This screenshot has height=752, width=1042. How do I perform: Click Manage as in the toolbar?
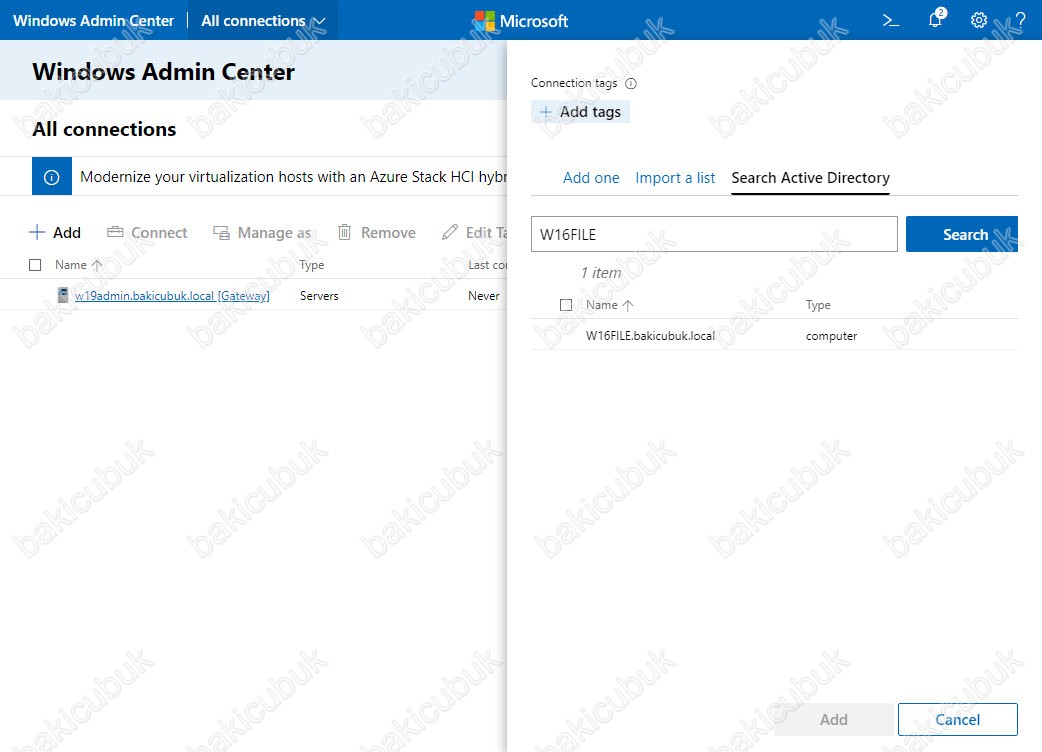(x=262, y=233)
